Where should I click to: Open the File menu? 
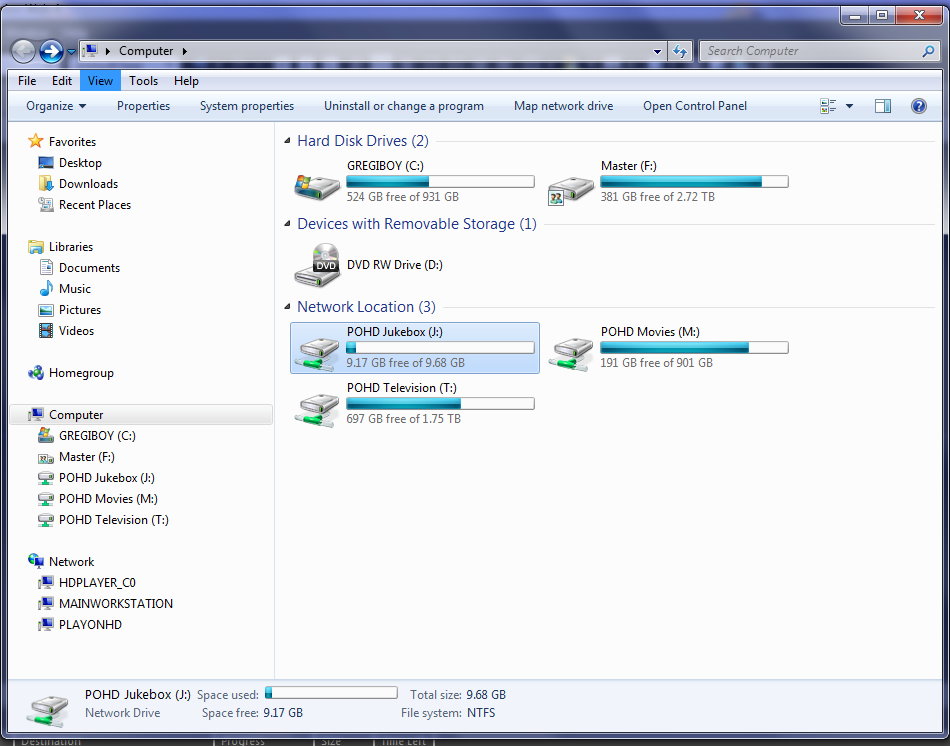27,81
